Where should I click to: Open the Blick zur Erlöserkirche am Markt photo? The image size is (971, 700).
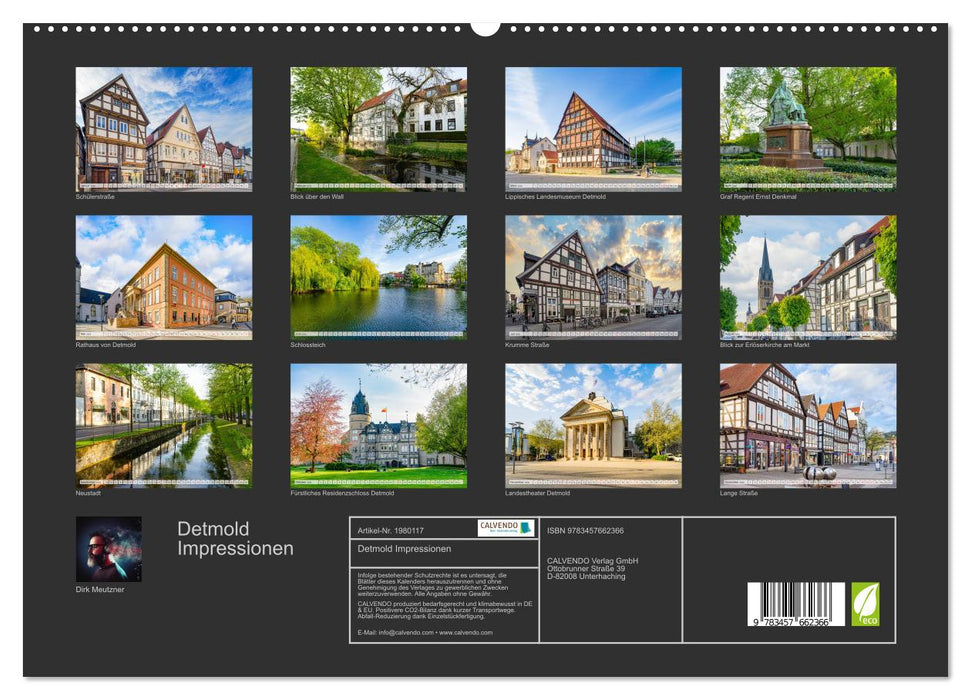[808, 277]
